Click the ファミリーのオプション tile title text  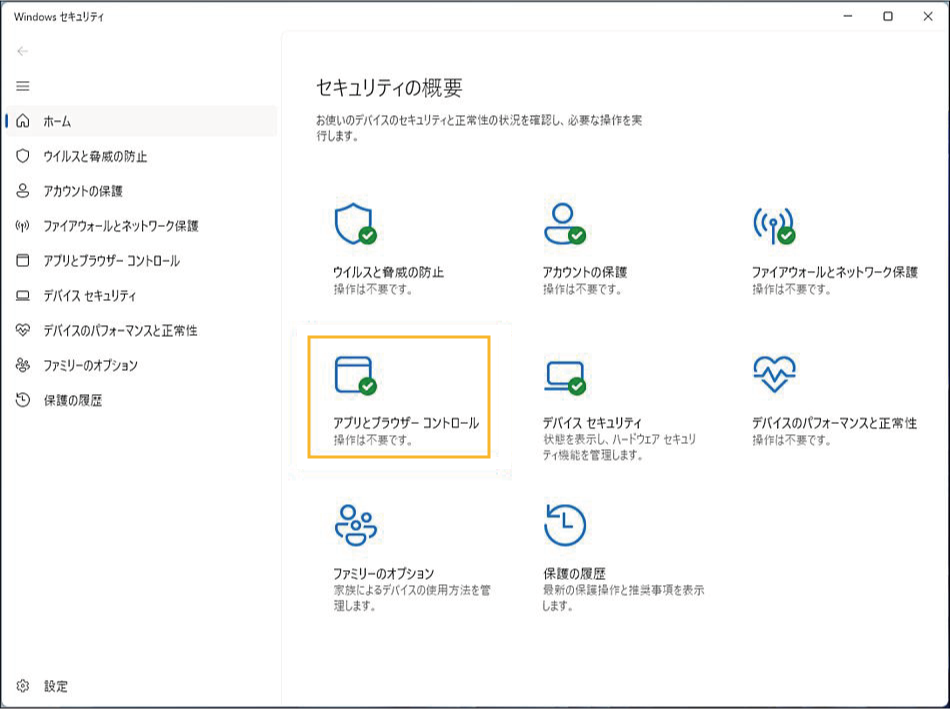tap(384, 574)
